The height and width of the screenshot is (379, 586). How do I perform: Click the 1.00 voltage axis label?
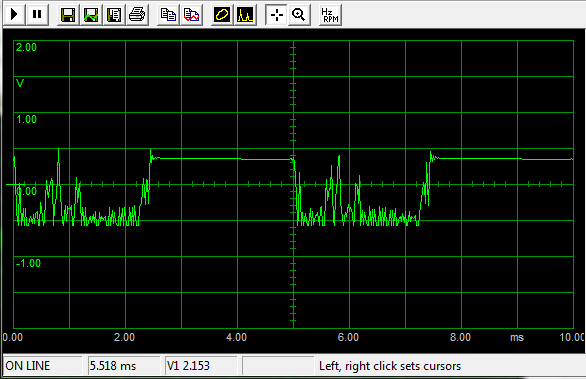(x=26, y=120)
